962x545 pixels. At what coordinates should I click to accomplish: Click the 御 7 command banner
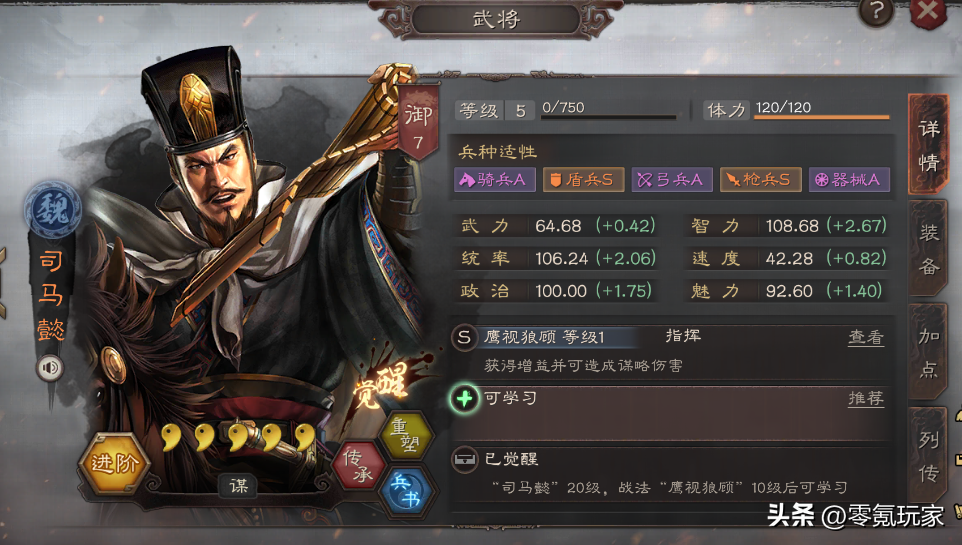click(x=418, y=125)
